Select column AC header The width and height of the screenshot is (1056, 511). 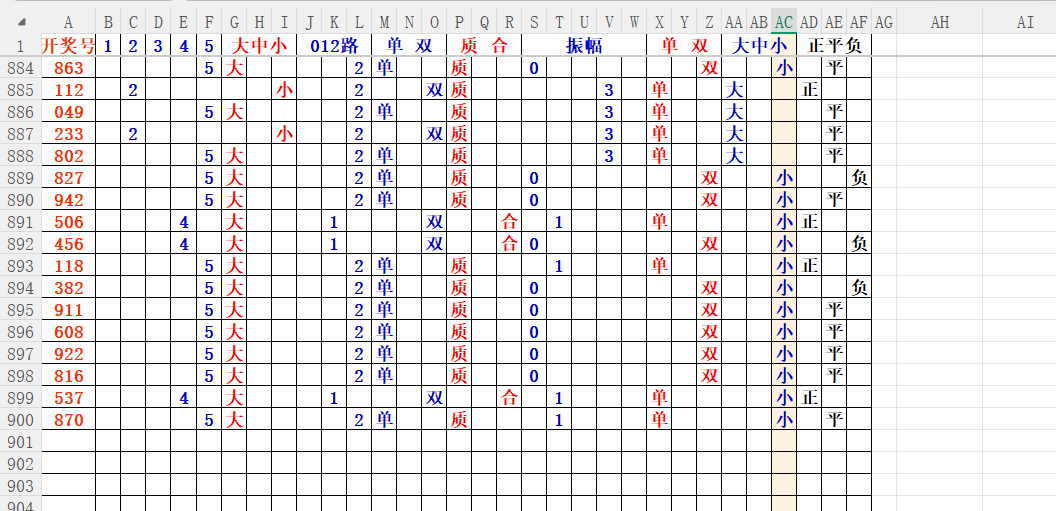[784, 23]
